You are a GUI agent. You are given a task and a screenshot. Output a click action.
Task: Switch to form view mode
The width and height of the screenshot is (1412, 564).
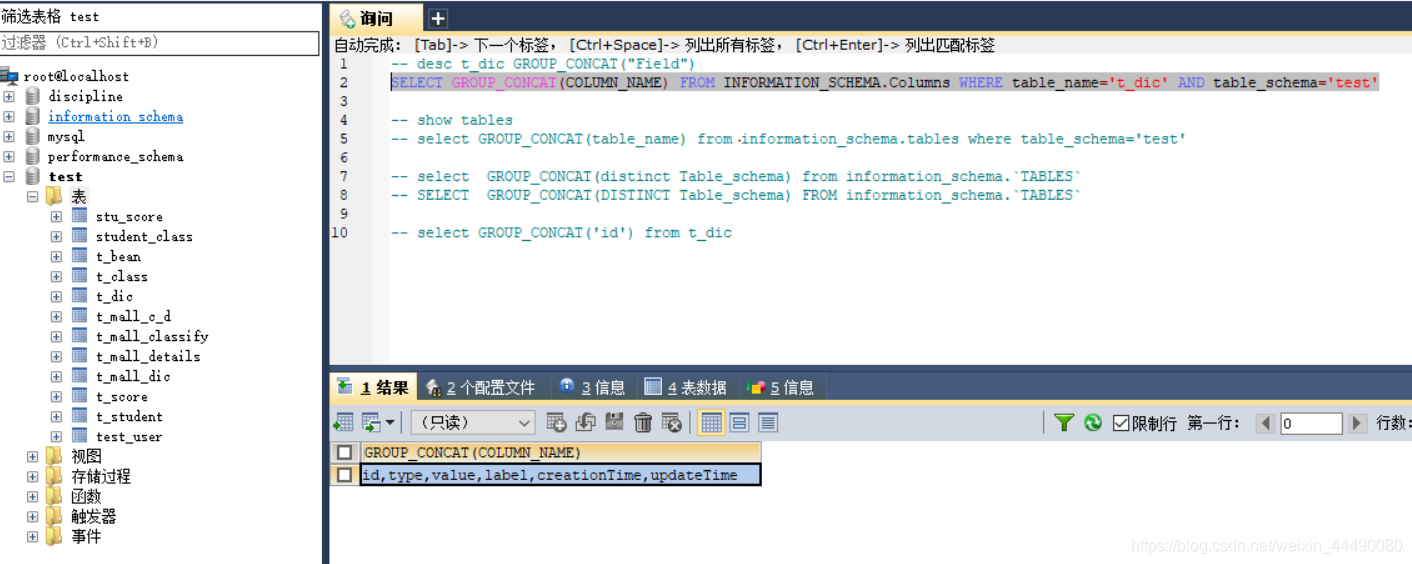740,423
